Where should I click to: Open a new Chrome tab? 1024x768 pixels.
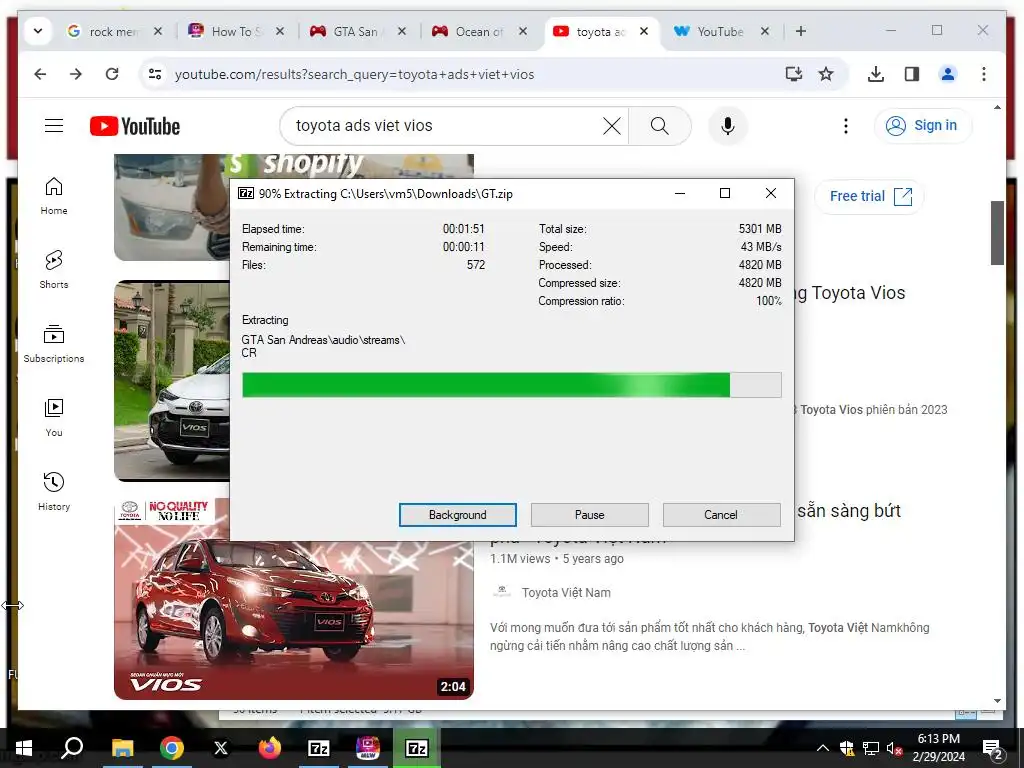coord(801,31)
